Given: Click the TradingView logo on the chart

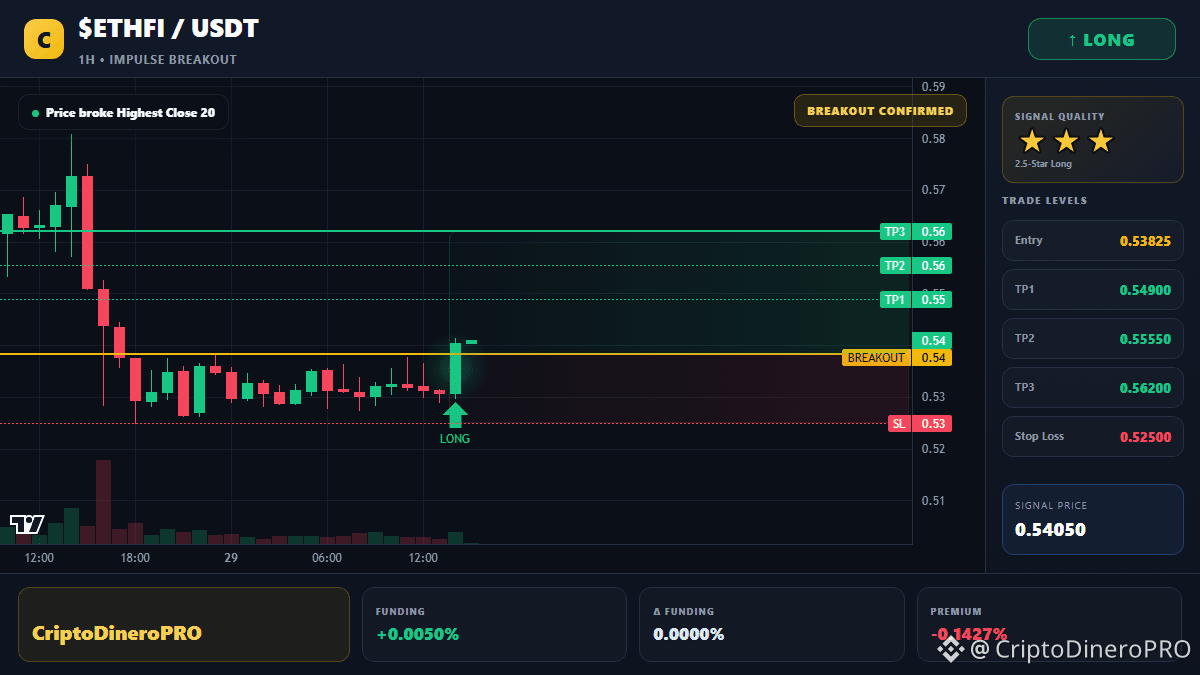Looking at the screenshot, I should coord(27,524).
